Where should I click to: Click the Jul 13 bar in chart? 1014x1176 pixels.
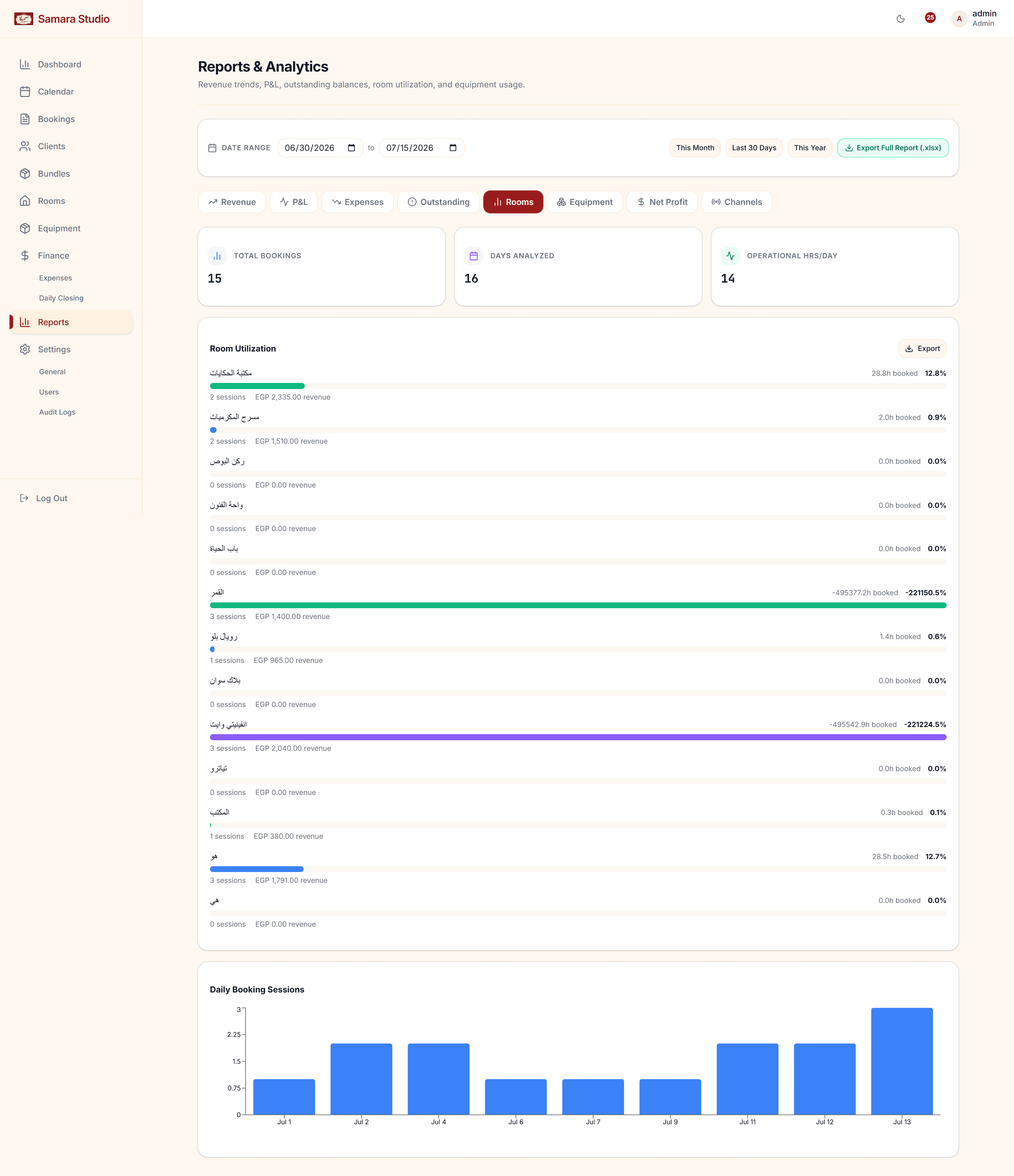pyautogui.click(x=902, y=1061)
